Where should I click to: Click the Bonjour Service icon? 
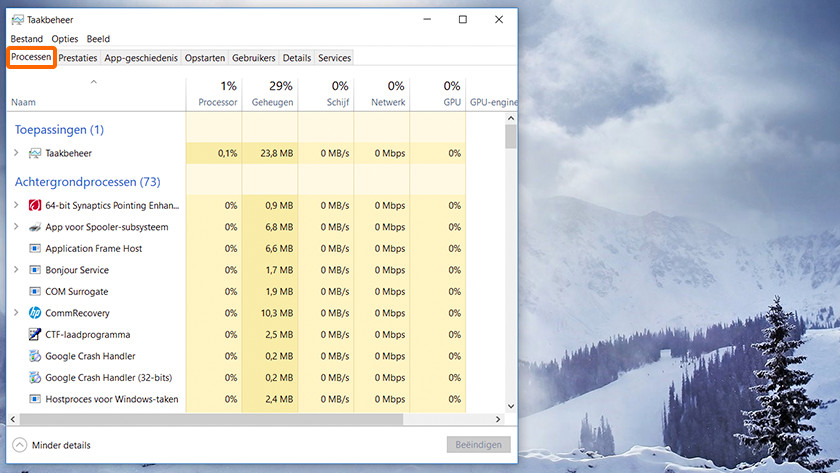35,270
